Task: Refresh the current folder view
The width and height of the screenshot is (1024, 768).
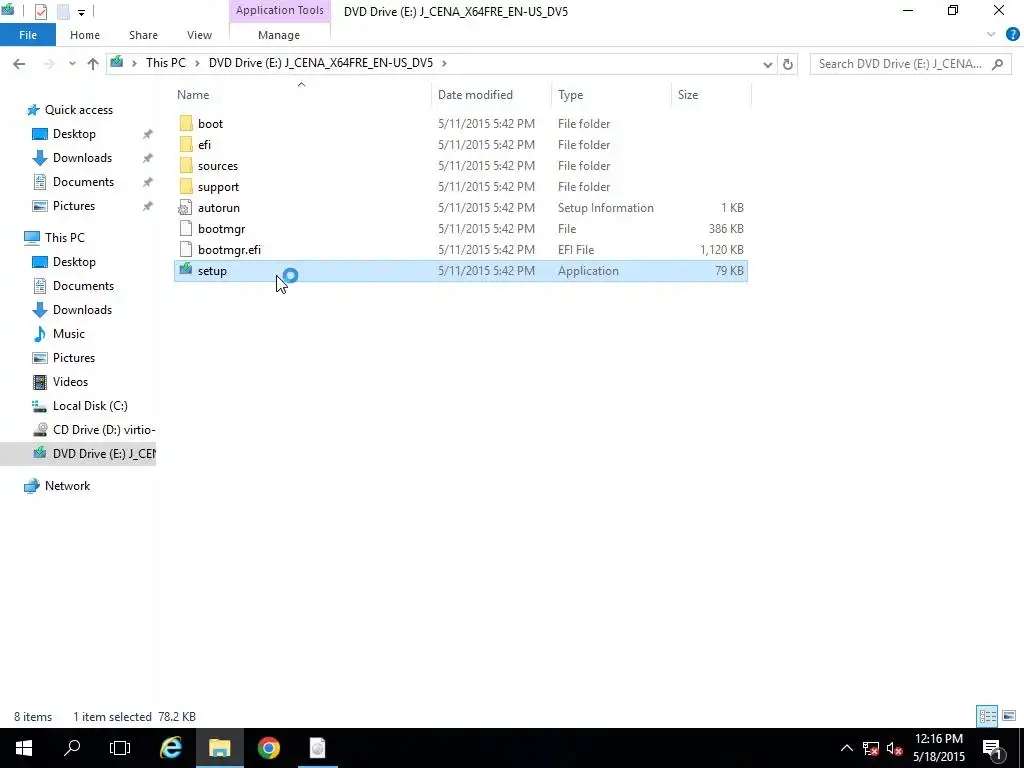Action: [788, 64]
